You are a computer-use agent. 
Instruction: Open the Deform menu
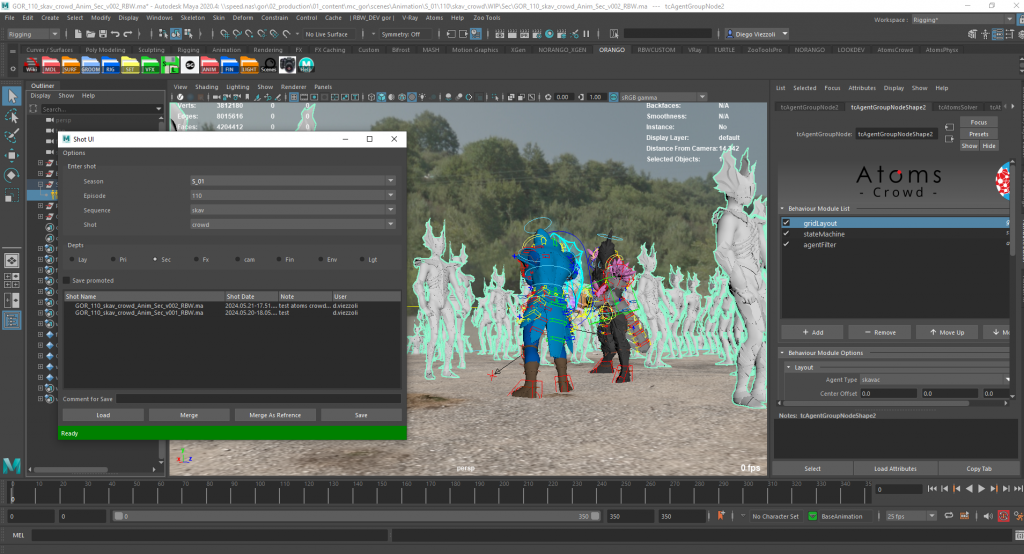(242, 18)
